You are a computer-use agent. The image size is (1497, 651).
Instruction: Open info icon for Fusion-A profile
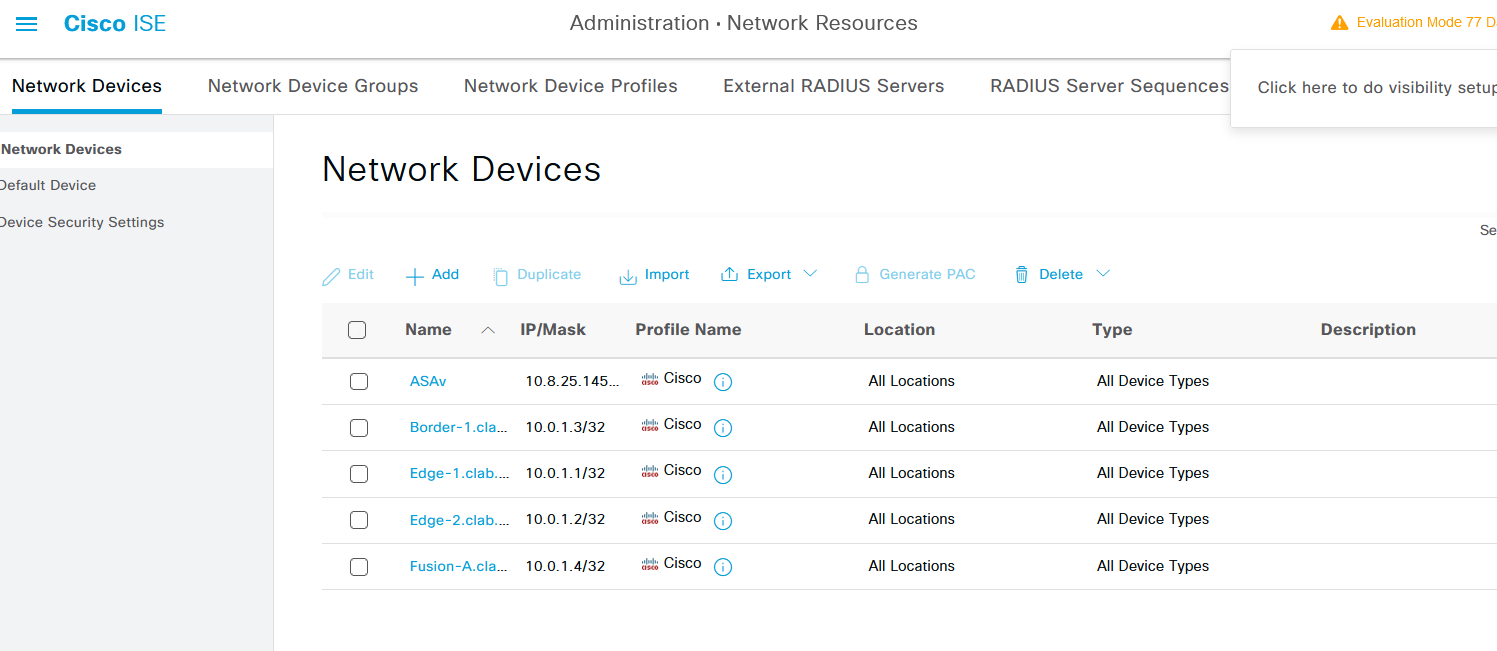tap(723, 567)
